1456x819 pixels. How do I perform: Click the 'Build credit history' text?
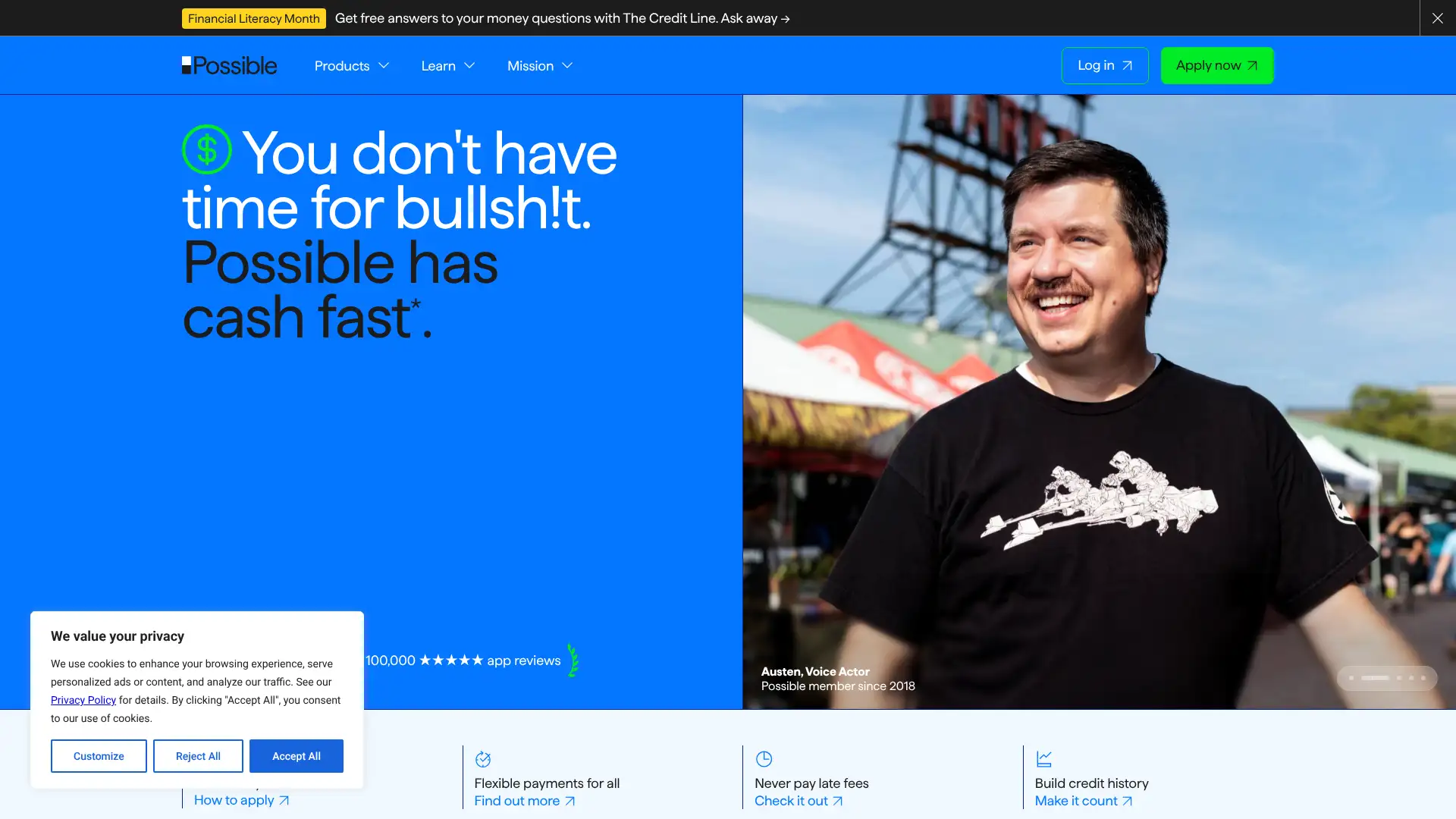coord(1091,783)
